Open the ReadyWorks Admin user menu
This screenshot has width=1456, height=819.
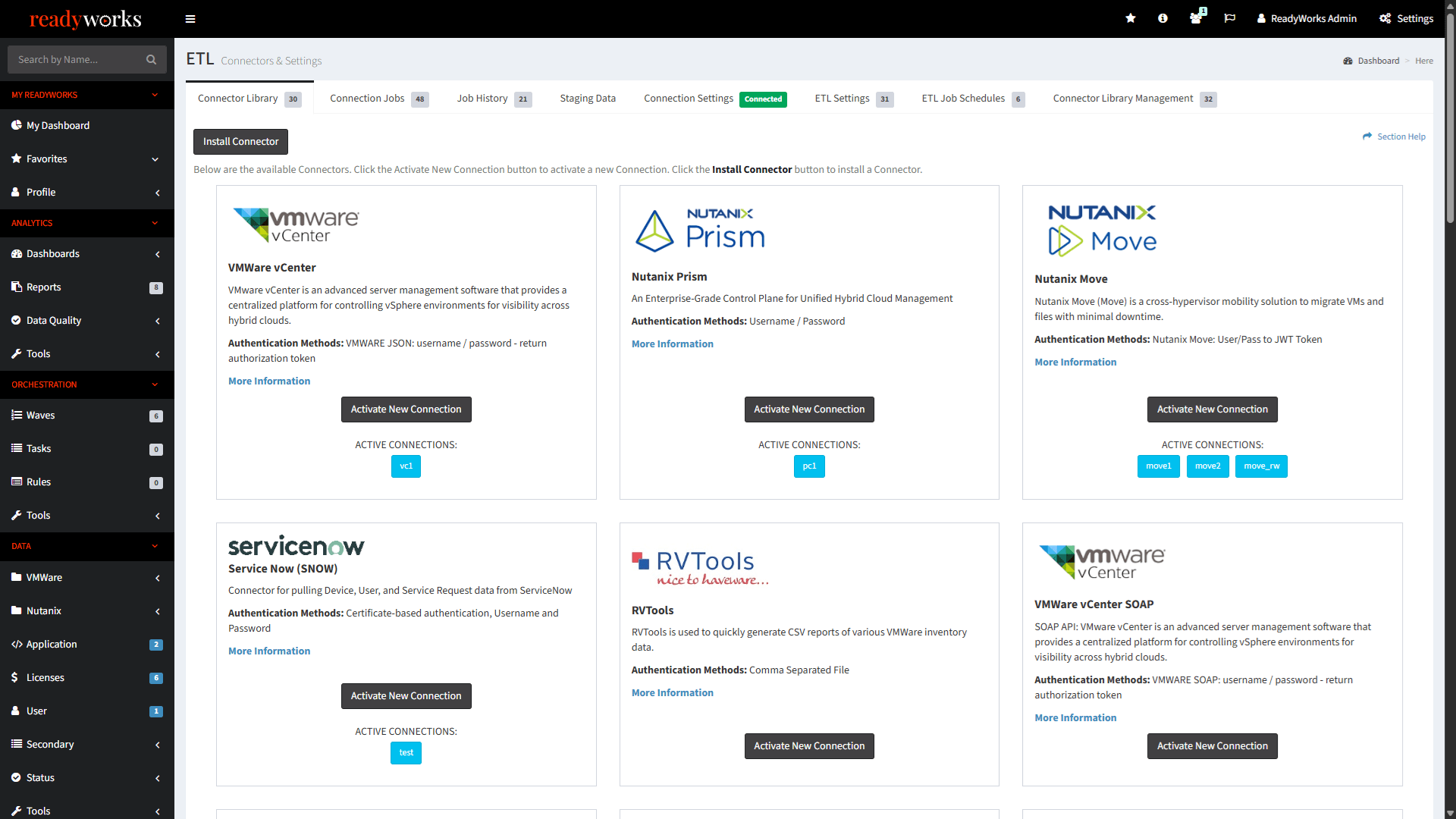pos(1307,18)
